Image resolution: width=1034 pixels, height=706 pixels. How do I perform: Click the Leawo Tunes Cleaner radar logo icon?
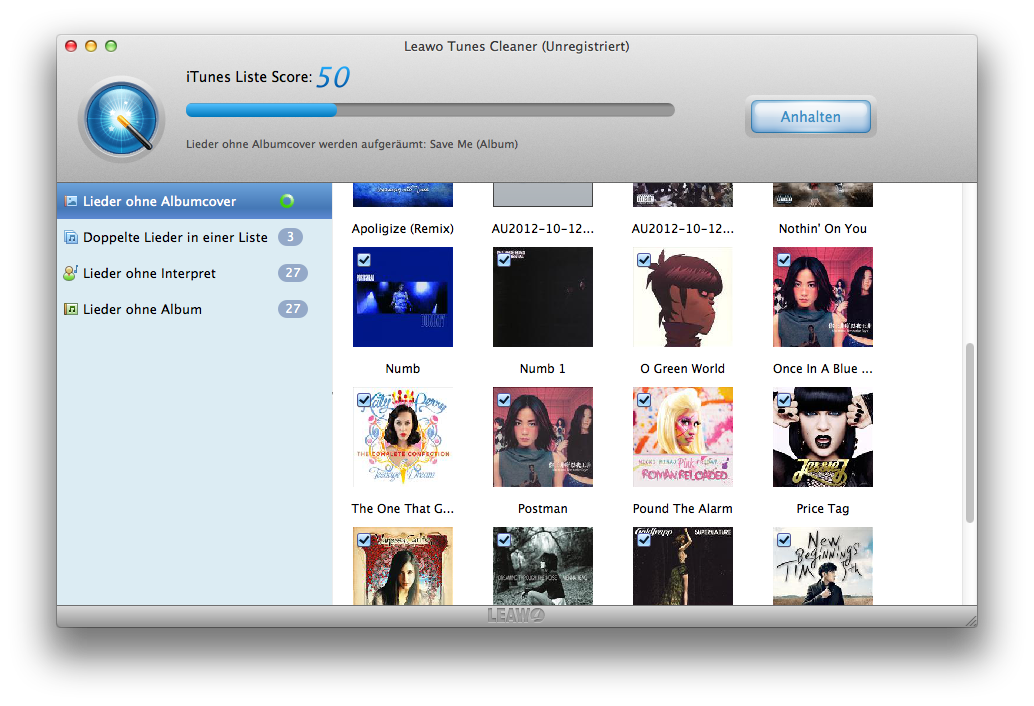tap(121, 118)
